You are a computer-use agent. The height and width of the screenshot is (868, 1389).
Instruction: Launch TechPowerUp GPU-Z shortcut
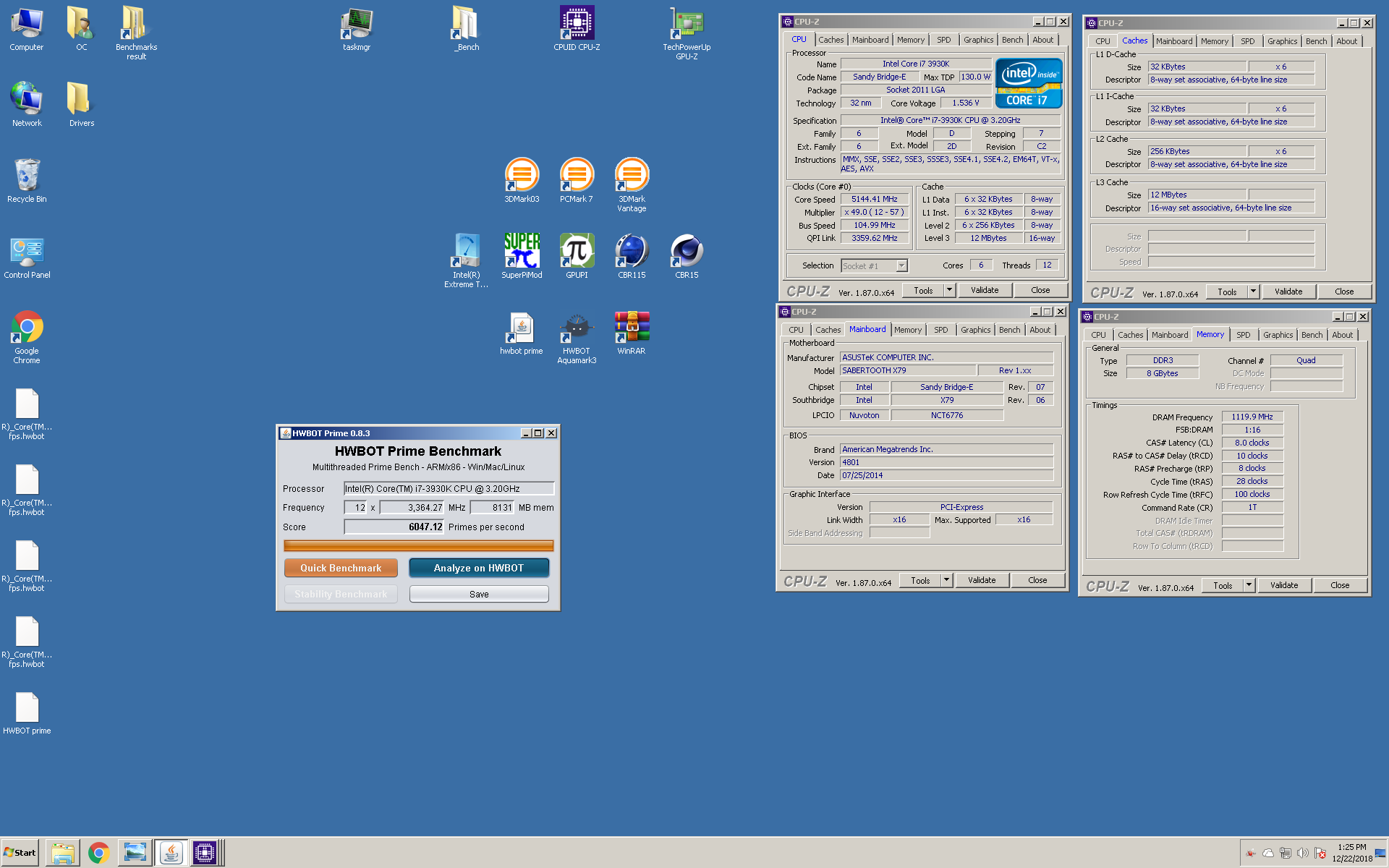(x=687, y=33)
